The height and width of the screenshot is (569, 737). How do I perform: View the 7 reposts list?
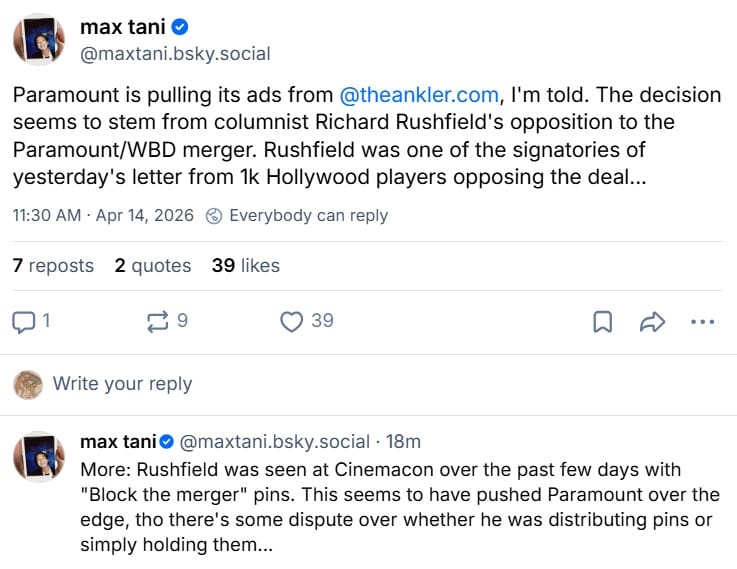[x=53, y=266]
